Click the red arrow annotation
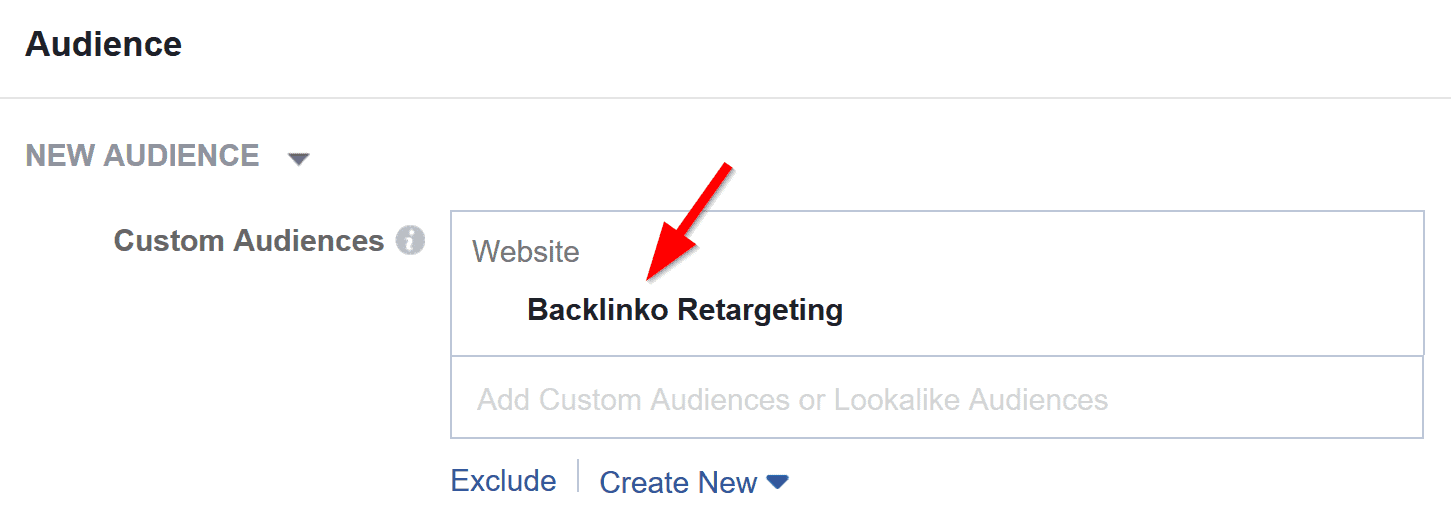Image resolution: width=1451 pixels, height=526 pixels. [x=690, y=222]
